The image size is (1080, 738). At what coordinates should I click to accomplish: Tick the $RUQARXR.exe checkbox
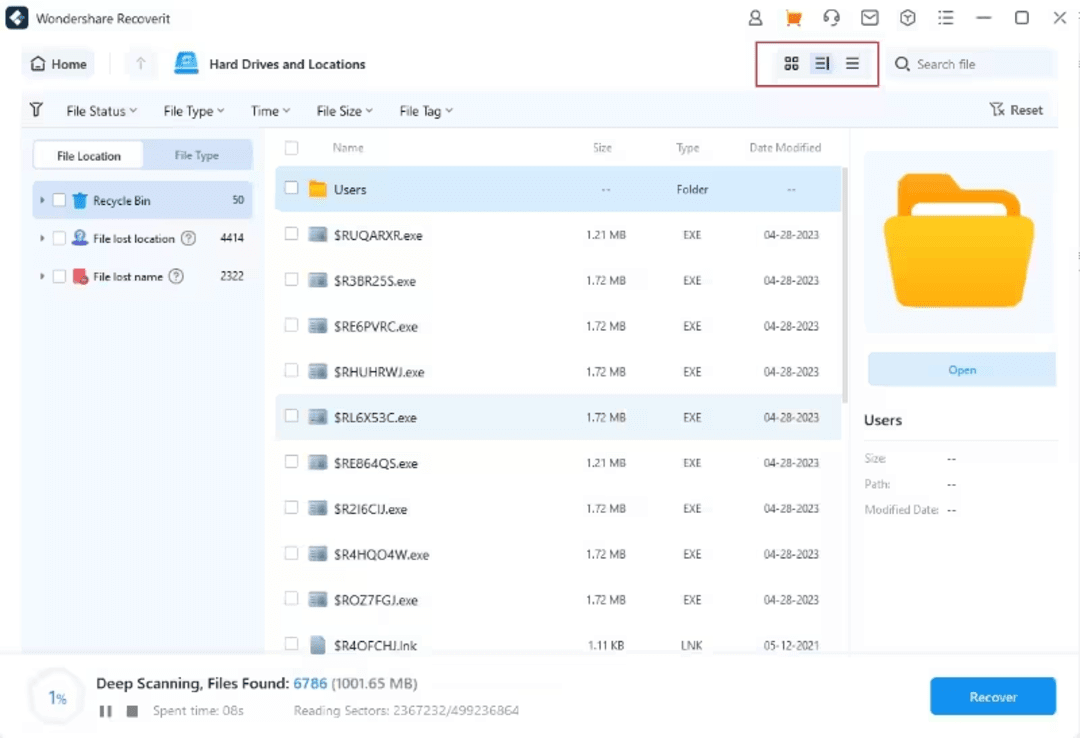pos(291,234)
